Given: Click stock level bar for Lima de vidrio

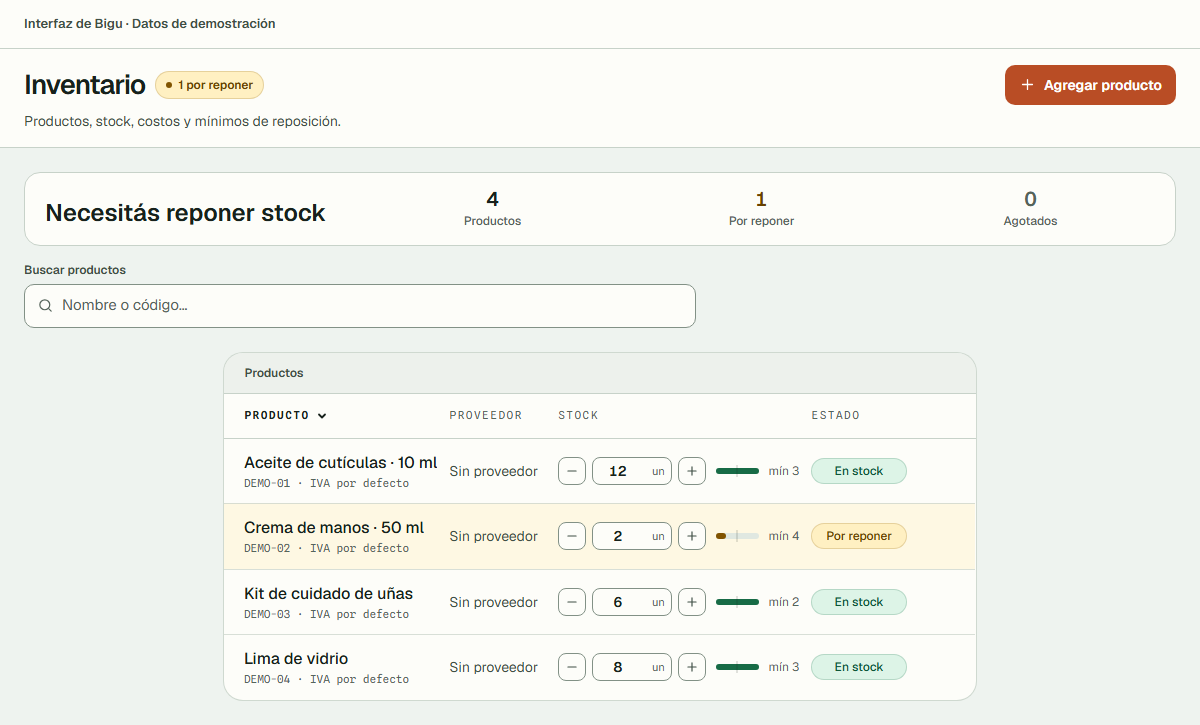Looking at the screenshot, I should coord(737,667).
